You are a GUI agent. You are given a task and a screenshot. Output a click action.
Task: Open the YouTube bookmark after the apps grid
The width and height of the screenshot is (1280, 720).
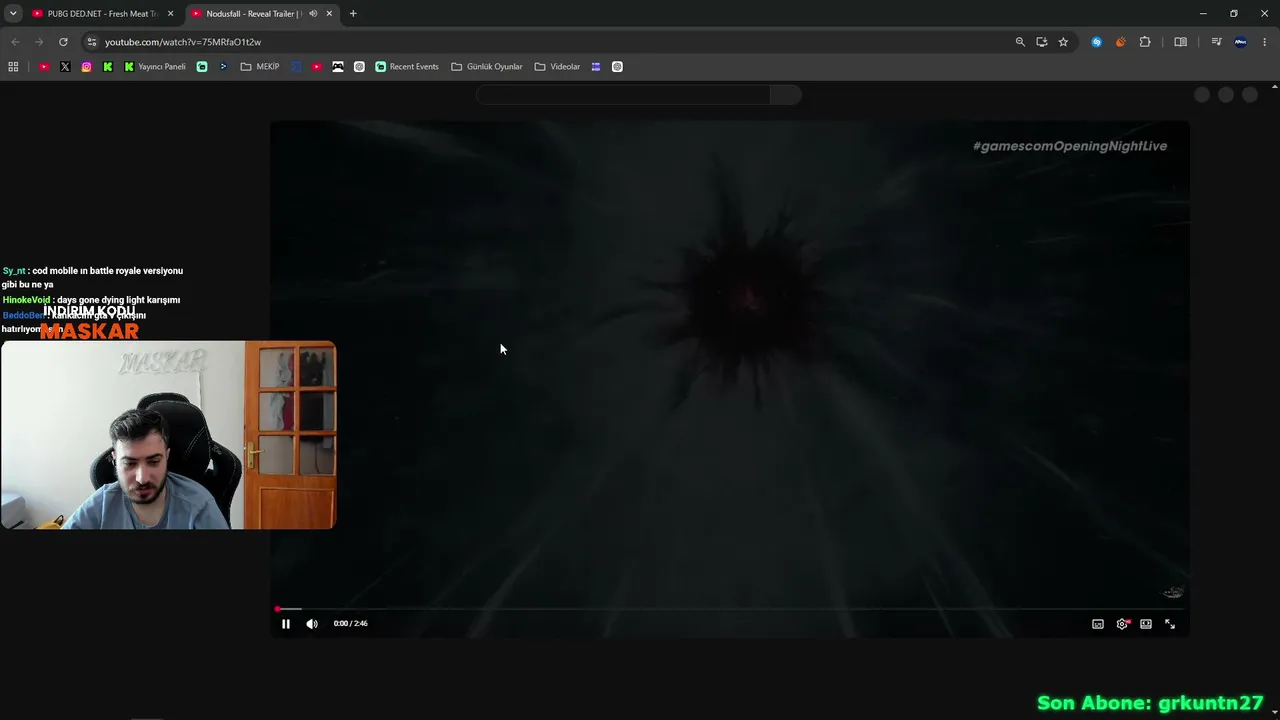44,67
